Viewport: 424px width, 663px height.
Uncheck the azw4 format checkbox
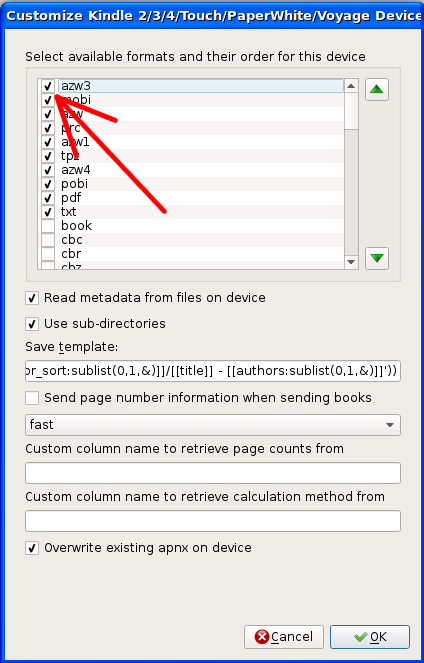(48, 170)
